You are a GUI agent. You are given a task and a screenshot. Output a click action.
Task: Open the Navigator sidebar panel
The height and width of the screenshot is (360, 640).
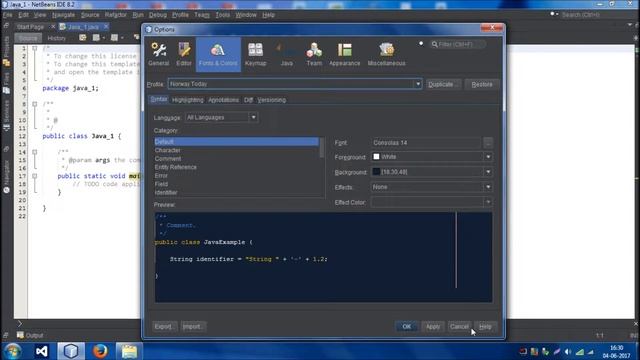point(6,176)
